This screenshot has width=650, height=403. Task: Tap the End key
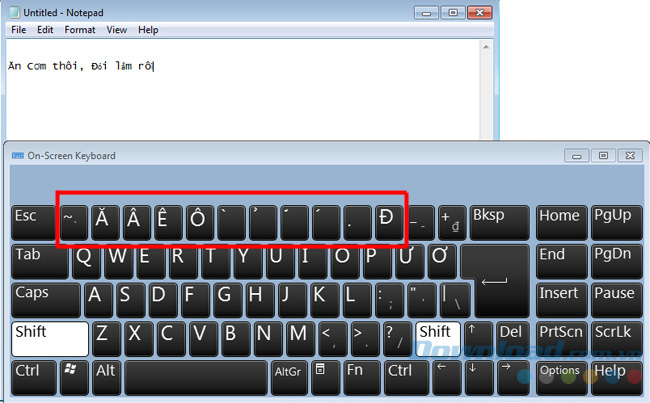(561, 261)
